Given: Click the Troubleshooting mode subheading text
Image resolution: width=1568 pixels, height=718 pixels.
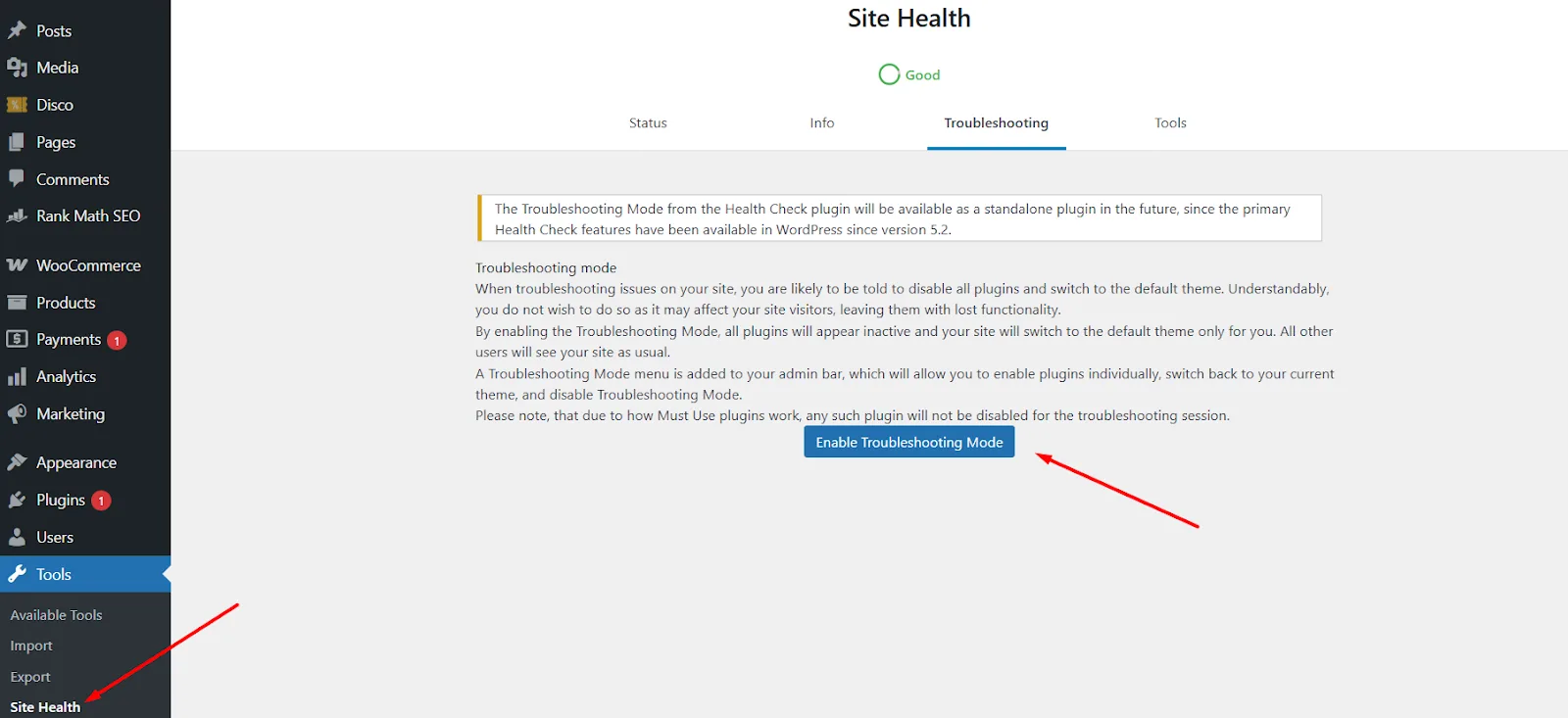Looking at the screenshot, I should [x=546, y=267].
